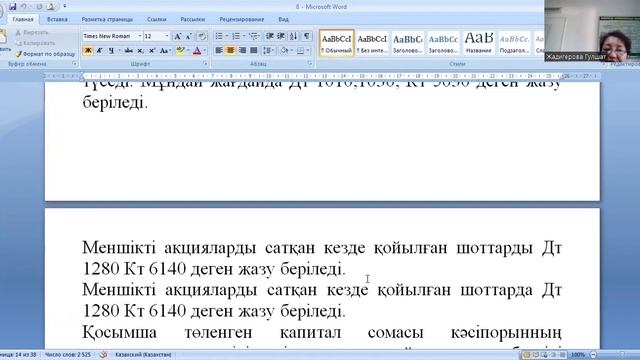Switch to Print Layout view
Viewport: 640px width, 360px height.
click(x=527, y=355)
